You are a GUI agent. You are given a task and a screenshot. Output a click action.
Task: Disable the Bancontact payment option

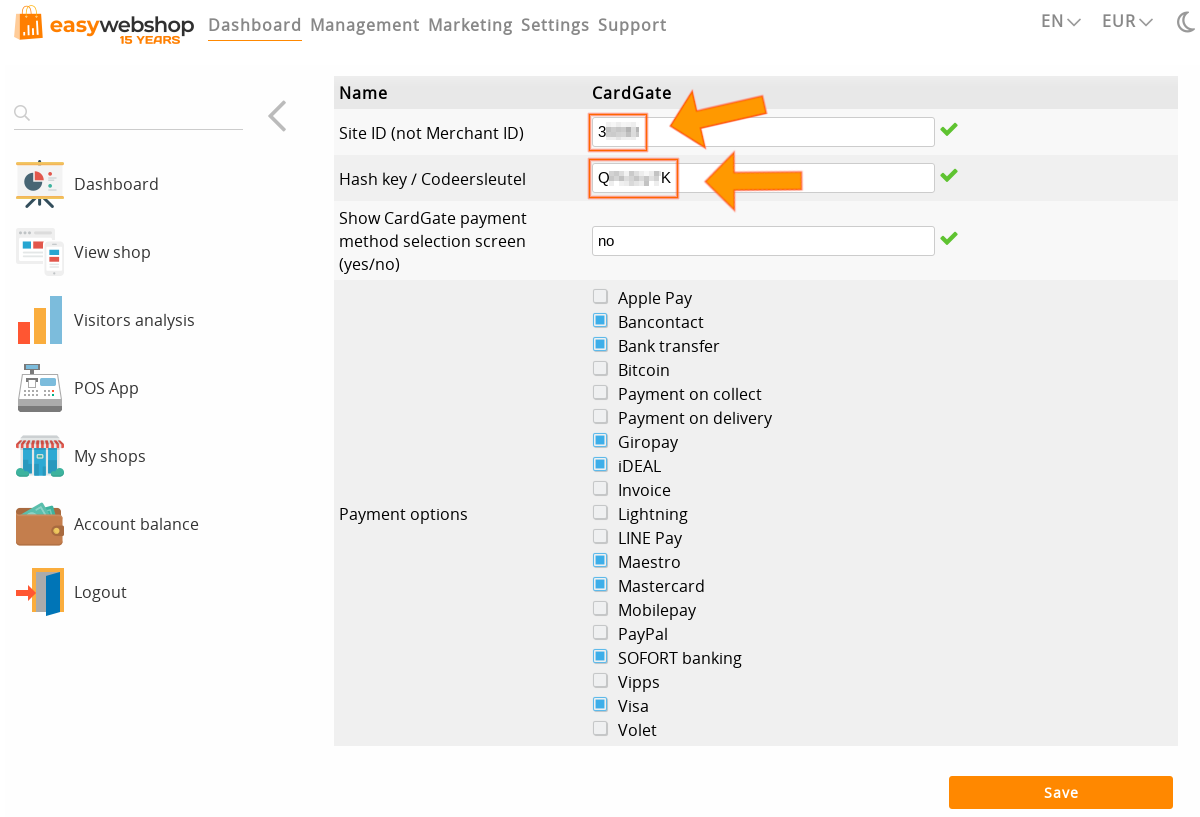pos(599,320)
